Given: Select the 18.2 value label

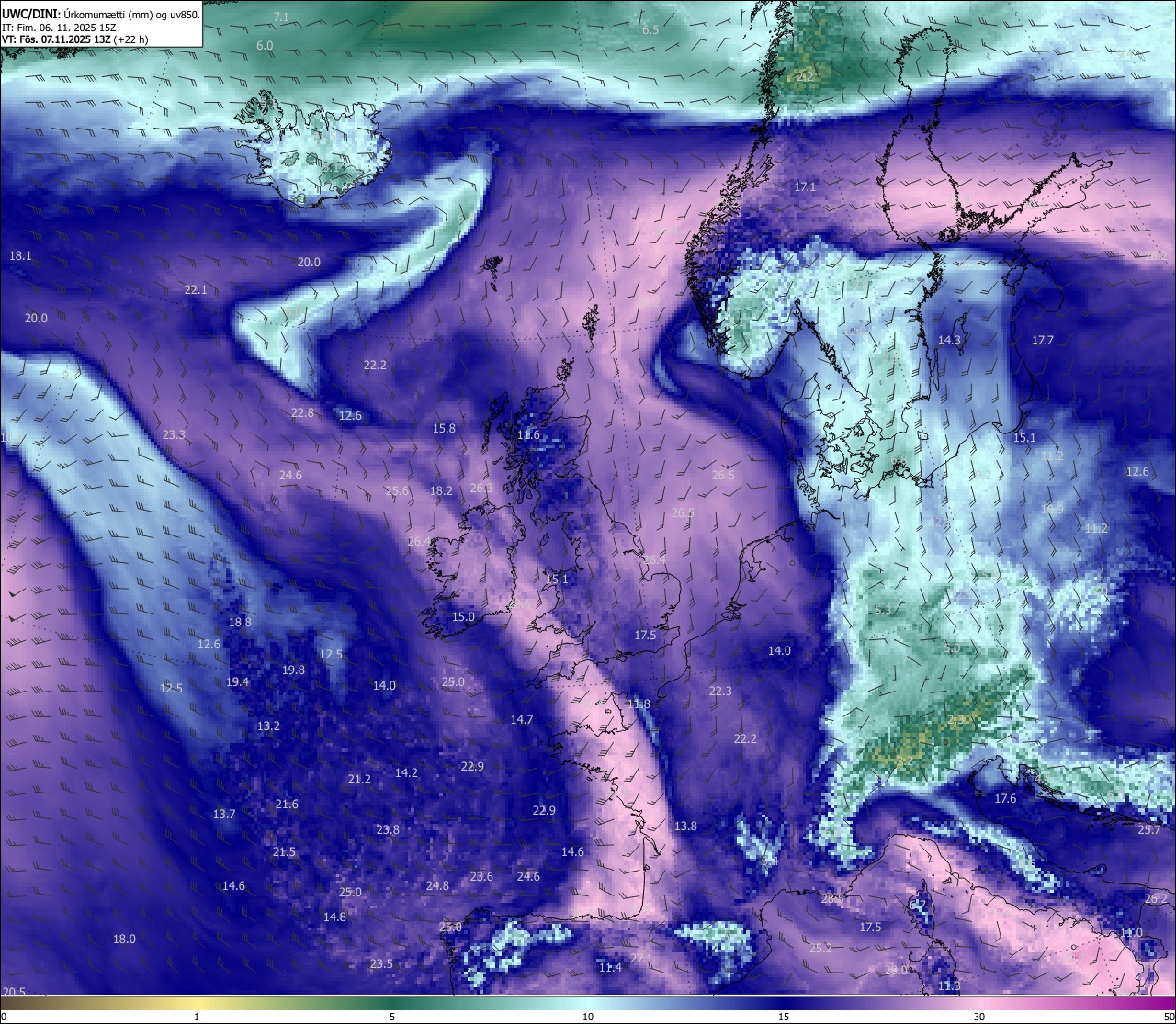Looking at the screenshot, I should coord(441,491).
